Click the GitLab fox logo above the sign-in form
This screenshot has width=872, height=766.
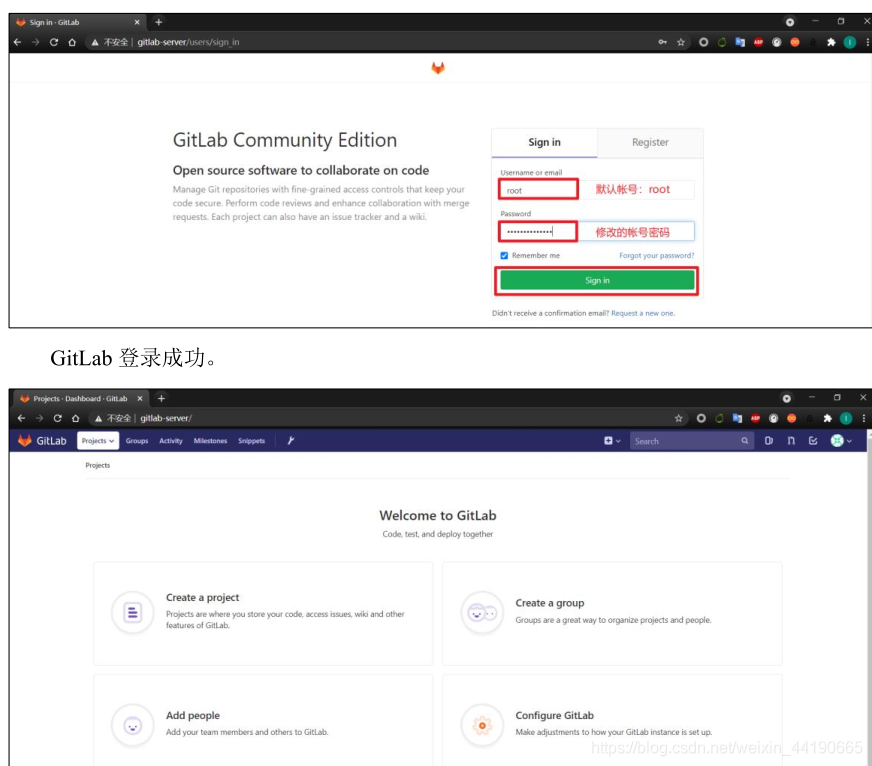pos(438,68)
